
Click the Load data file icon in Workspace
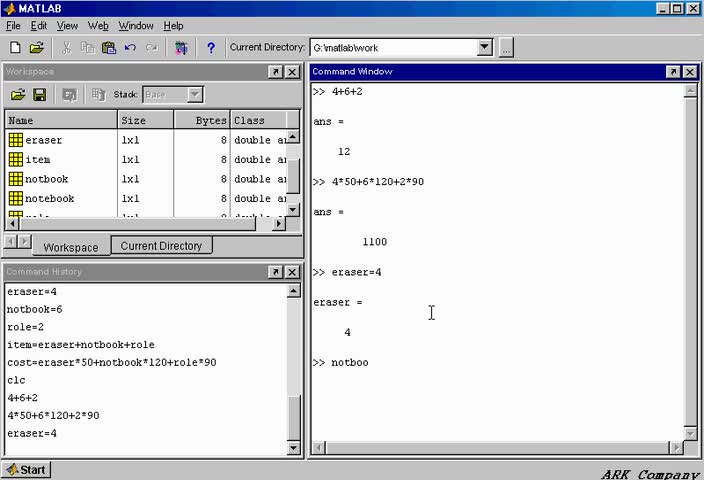pos(18,95)
